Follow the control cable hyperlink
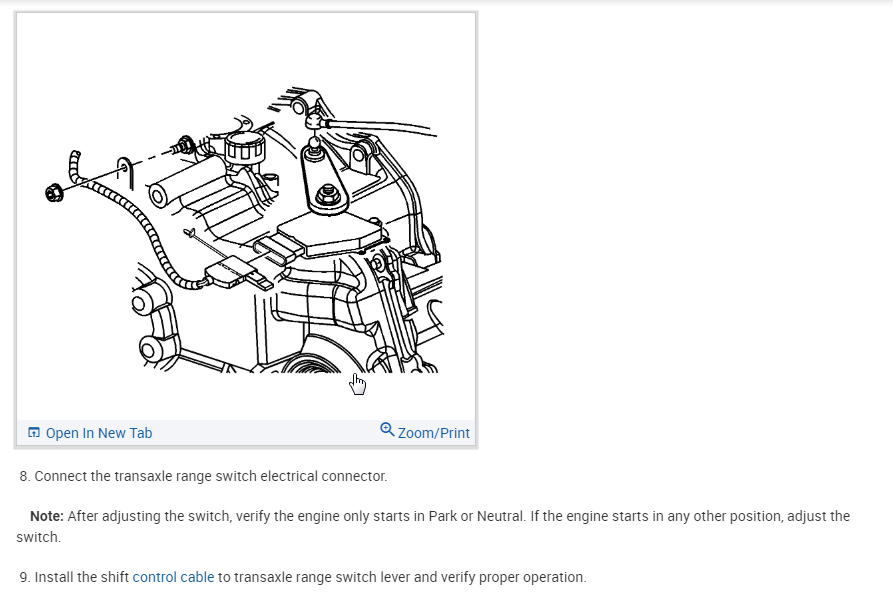Screen dimensions: 893x604 pos(173,577)
